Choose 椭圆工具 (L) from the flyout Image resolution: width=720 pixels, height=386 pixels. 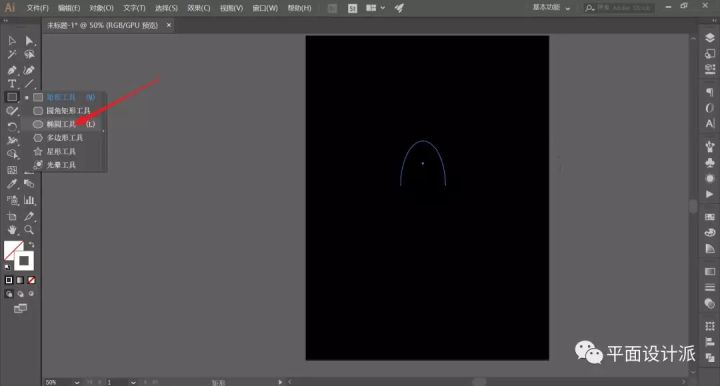tap(64, 124)
